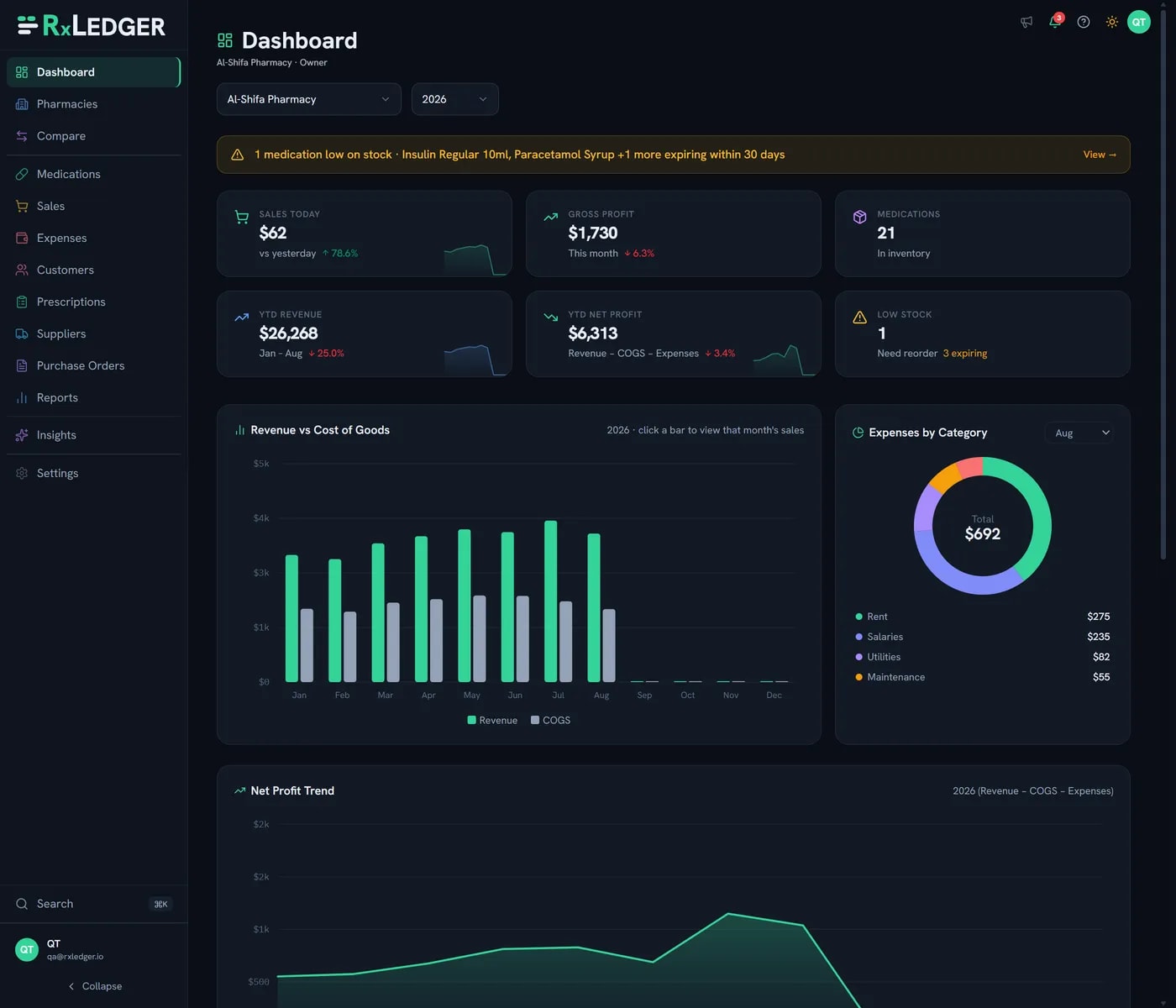
Task: Open the Aug month dropdown for expenses
Action: [1079, 433]
